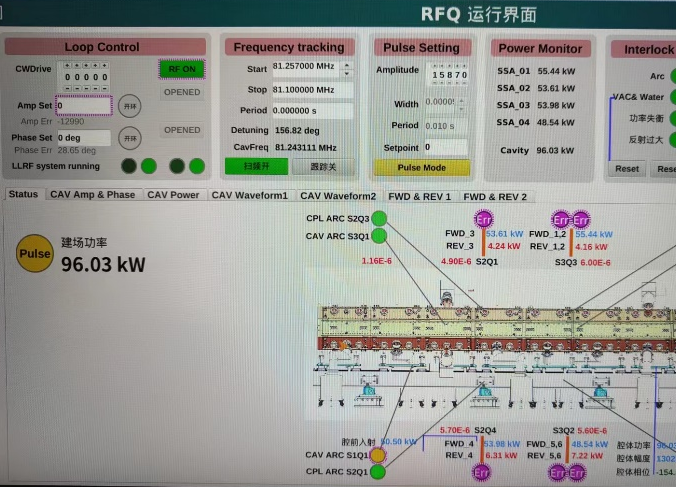676x488 pixels.
Task: Click the Err icon above FWD_3
Action: point(484,220)
